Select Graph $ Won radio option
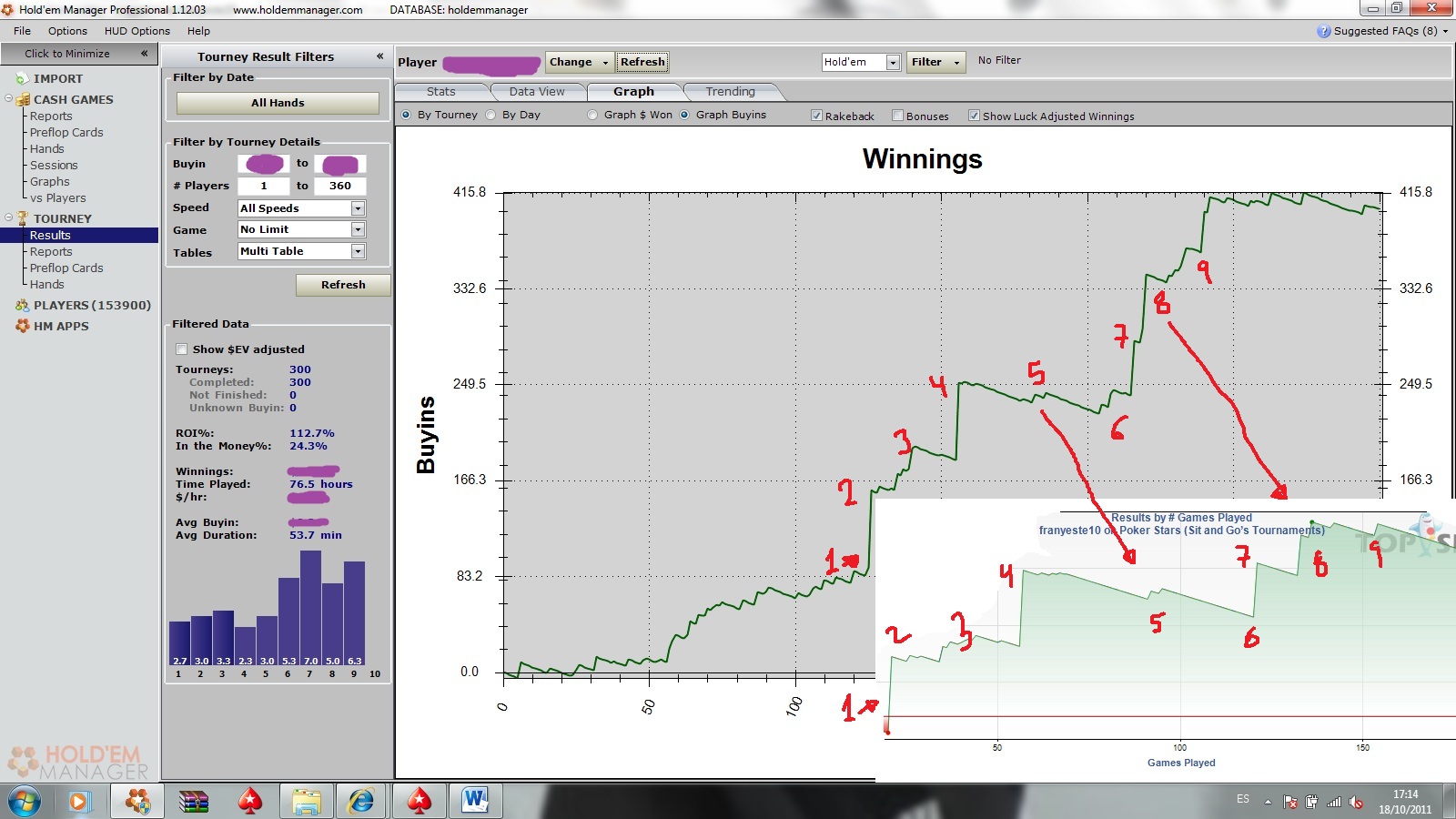 coord(592,115)
